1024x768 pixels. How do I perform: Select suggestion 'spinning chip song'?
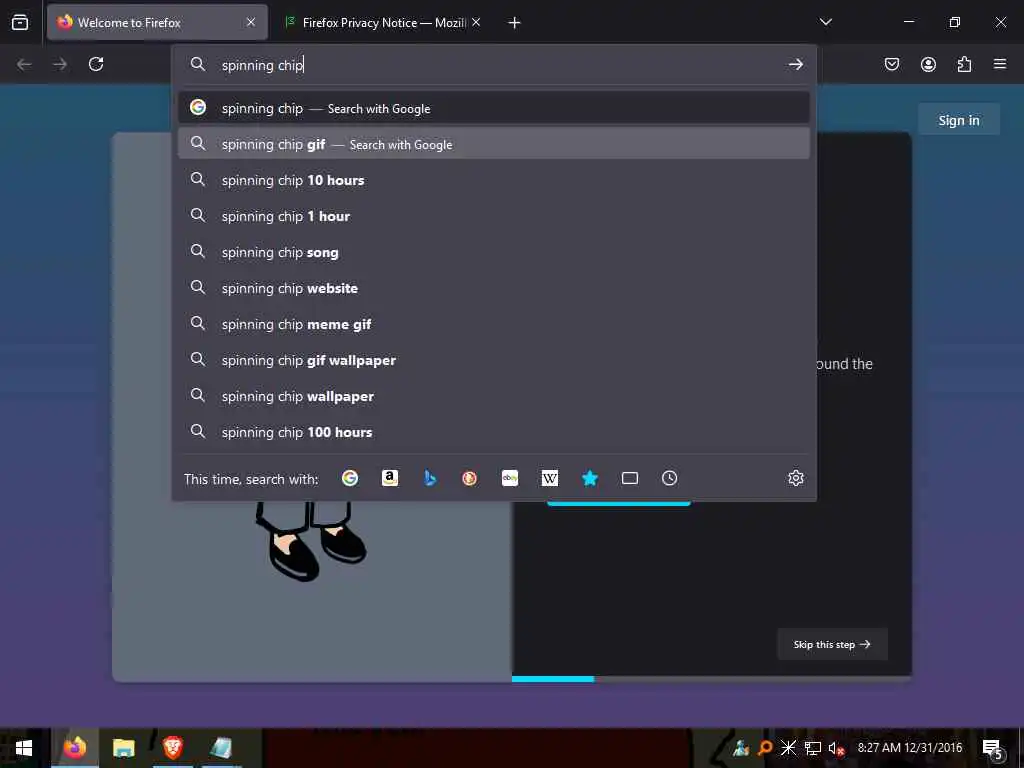click(x=494, y=251)
